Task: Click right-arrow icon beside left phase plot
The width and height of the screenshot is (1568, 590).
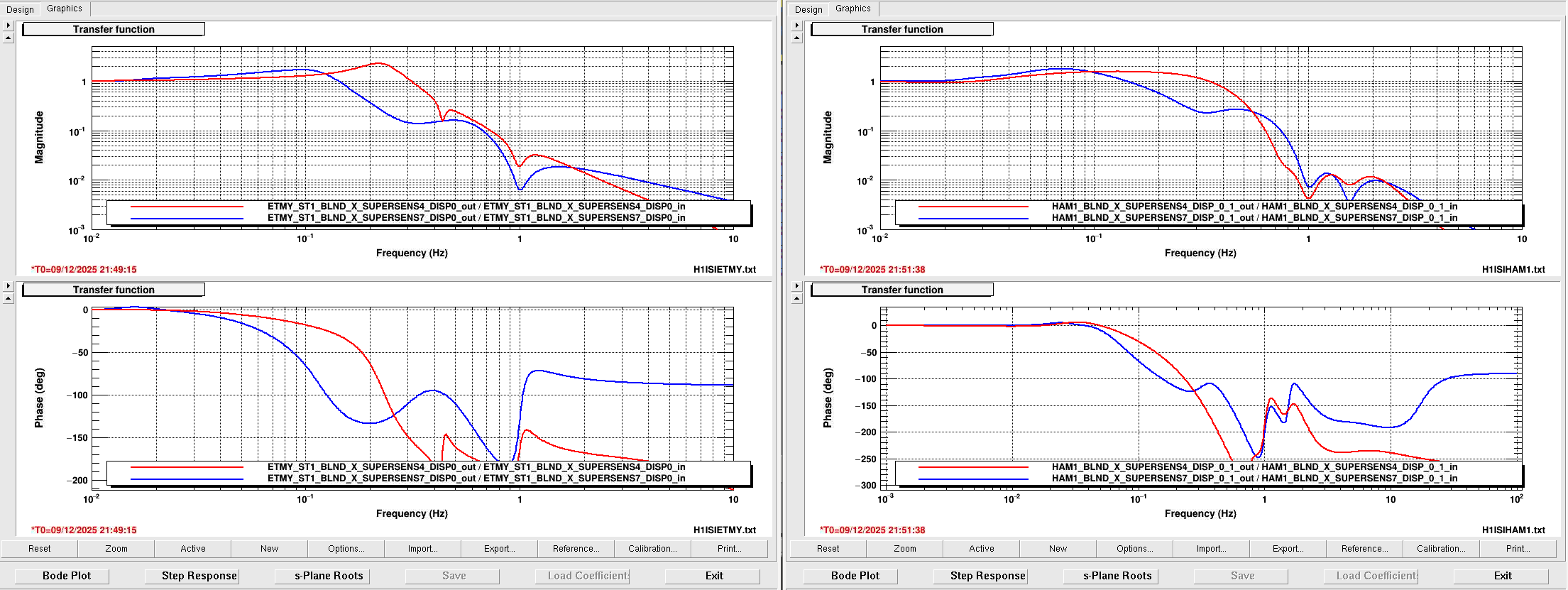Action: pyautogui.click(x=9, y=286)
